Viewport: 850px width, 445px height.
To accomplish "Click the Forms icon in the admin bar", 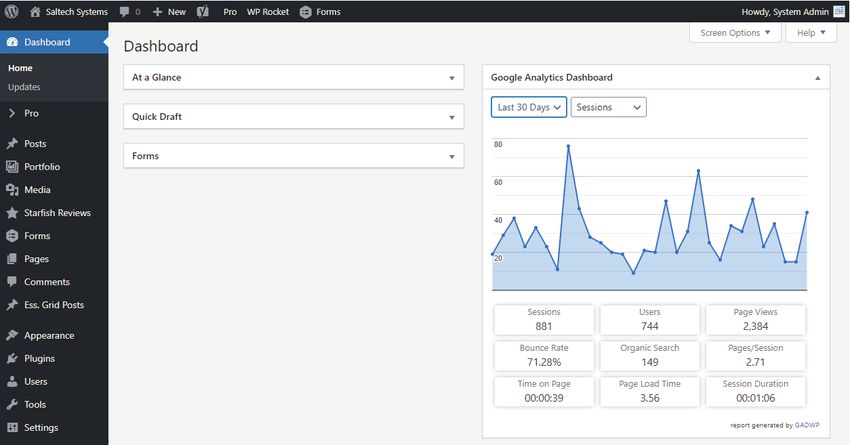I will pyautogui.click(x=306, y=12).
